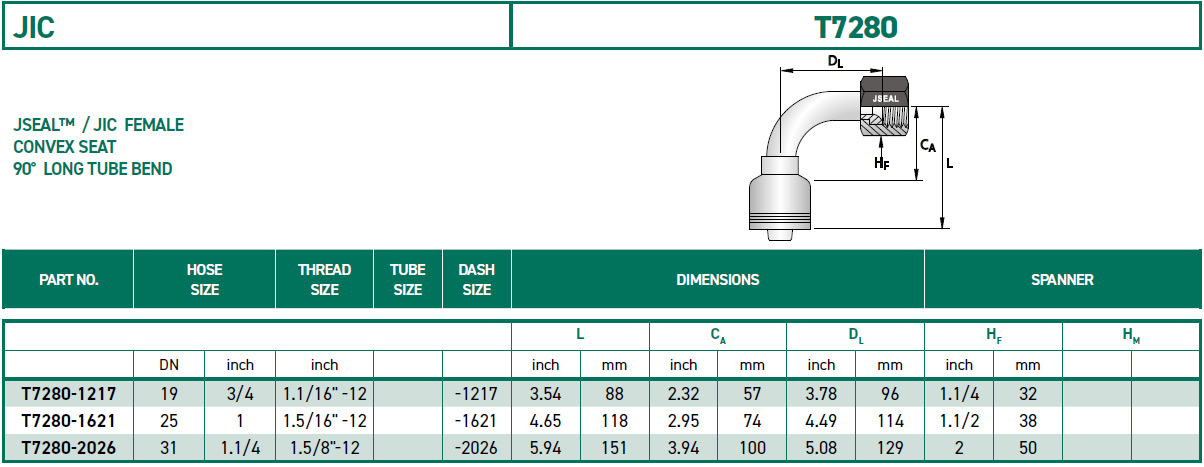Select part number T7280-1217
Viewport: 1204px width, 467px height.
click(x=69, y=394)
